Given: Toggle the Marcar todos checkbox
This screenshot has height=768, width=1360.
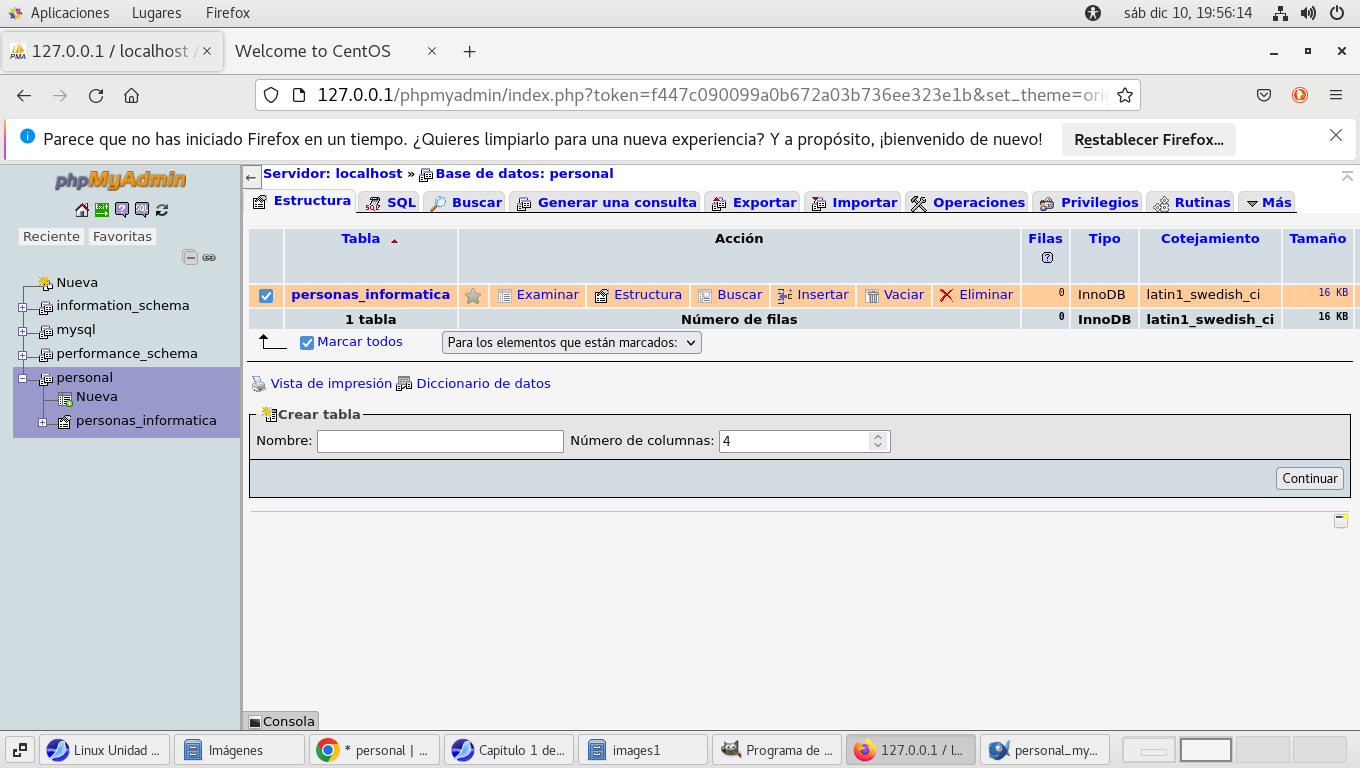Looking at the screenshot, I should coord(307,343).
